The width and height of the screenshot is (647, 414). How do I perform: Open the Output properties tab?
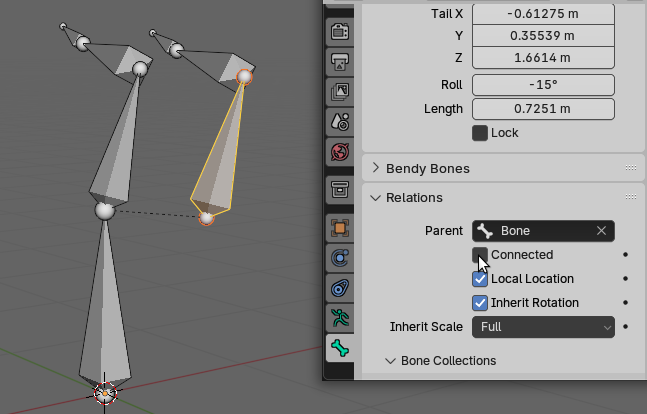340,62
